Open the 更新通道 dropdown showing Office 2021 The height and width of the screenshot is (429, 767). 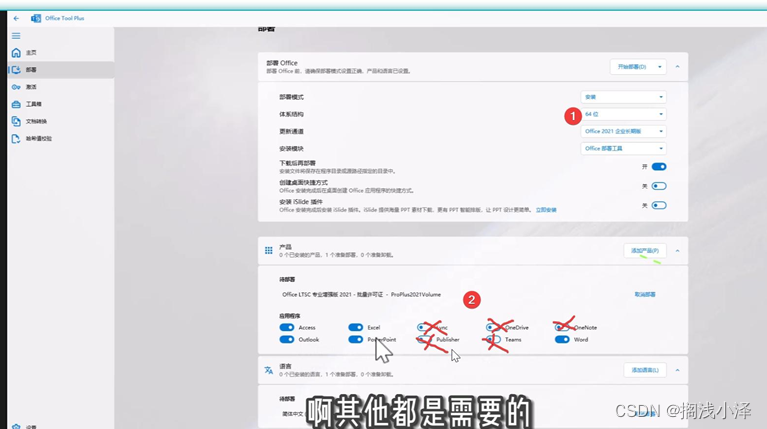[x=623, y=131]
